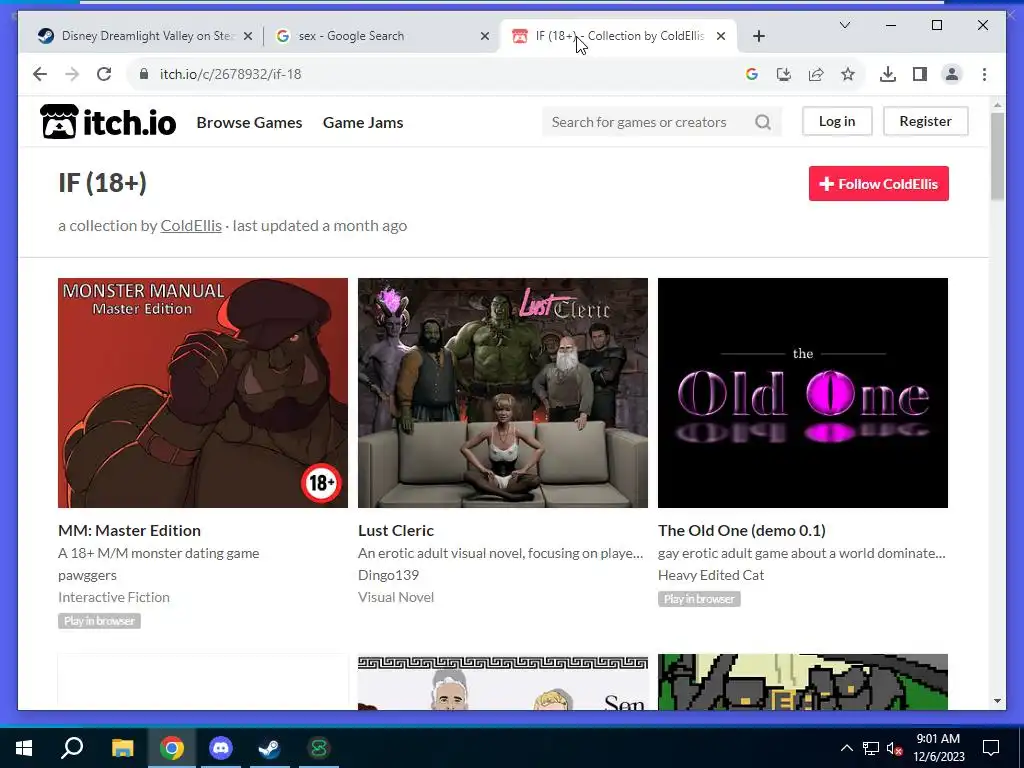1024x768 pixels.
Task: Switch to Chrome in the taskbar
Action: coord(171,748)
